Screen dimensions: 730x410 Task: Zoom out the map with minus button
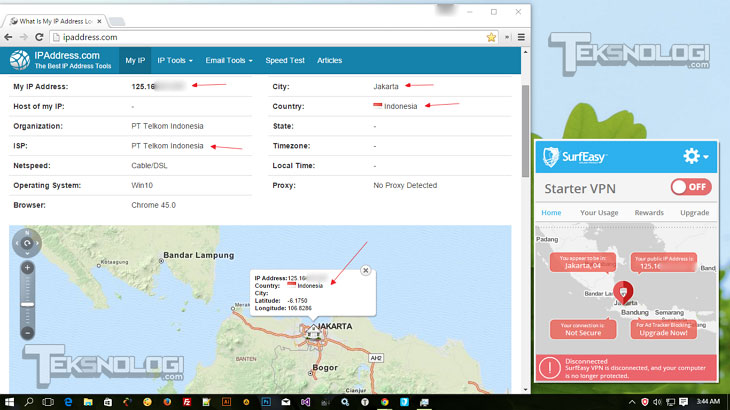coord(27,333)
